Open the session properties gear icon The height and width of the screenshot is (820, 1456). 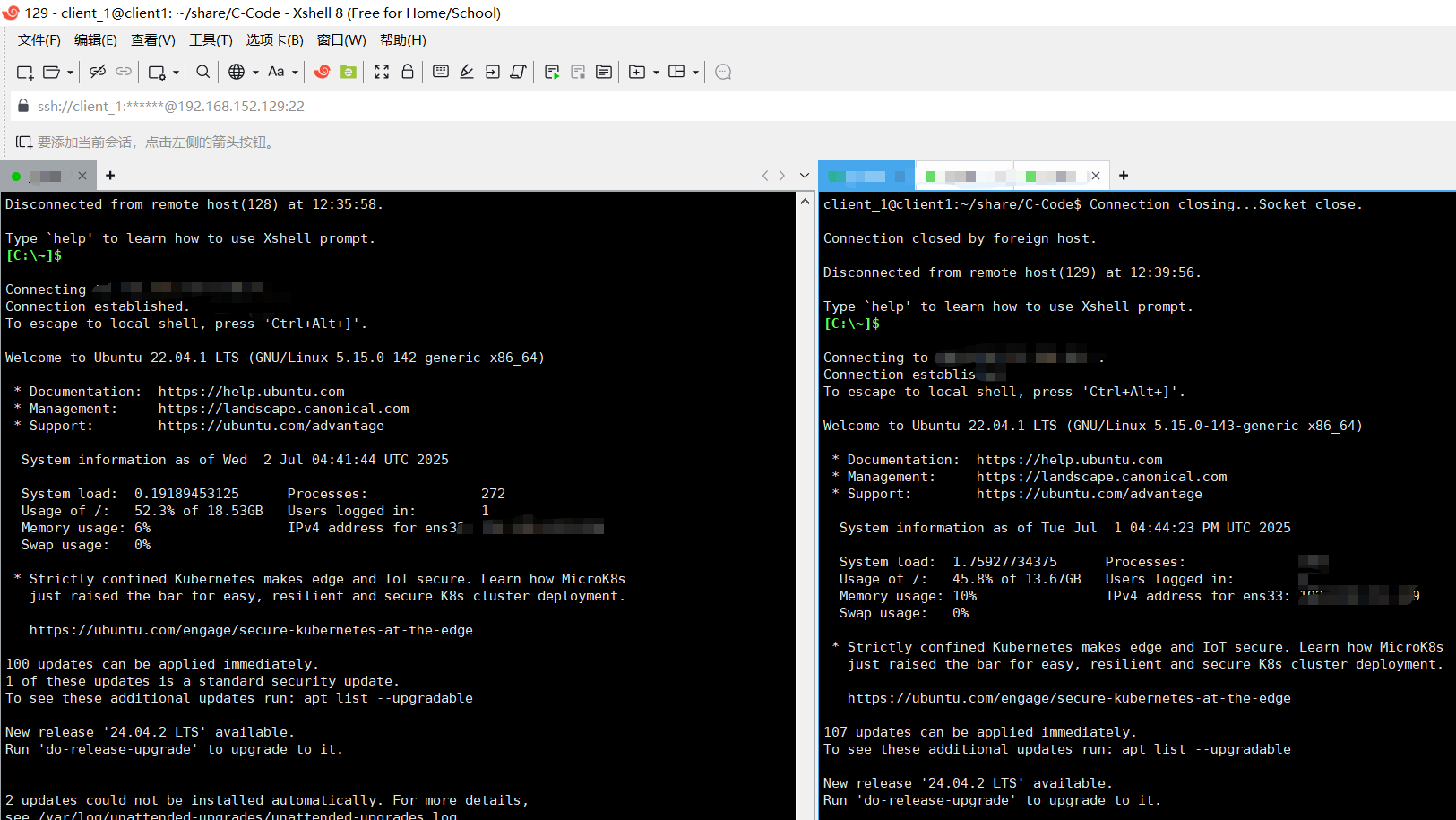click(157, 72)
